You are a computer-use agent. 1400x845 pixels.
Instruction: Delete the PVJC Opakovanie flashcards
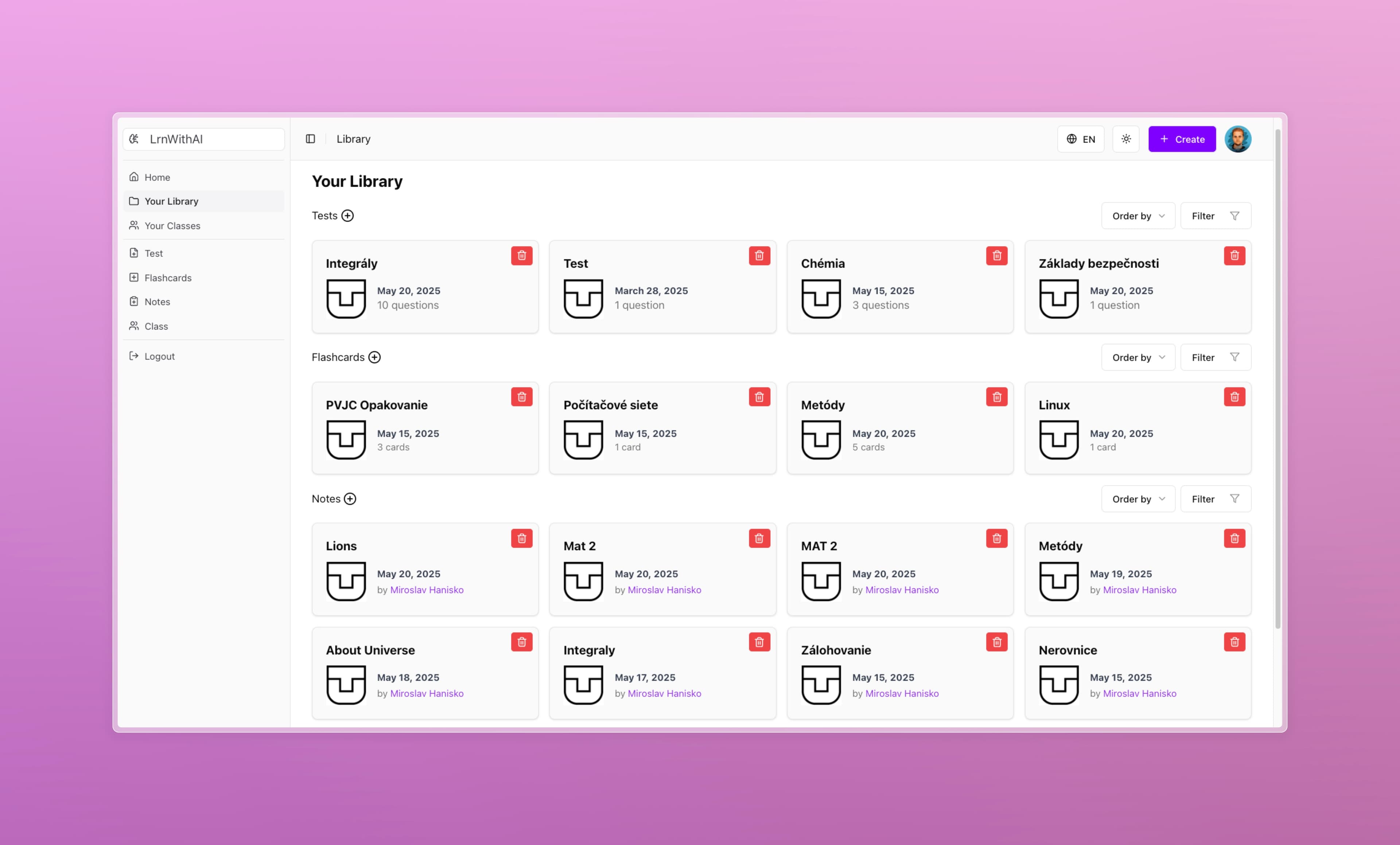pos(522,397)
